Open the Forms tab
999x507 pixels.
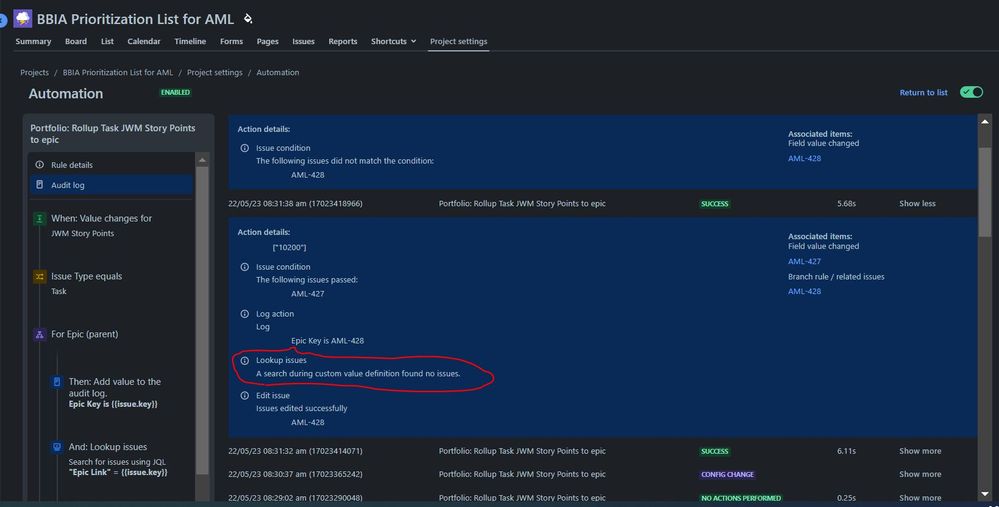point(231,41)
